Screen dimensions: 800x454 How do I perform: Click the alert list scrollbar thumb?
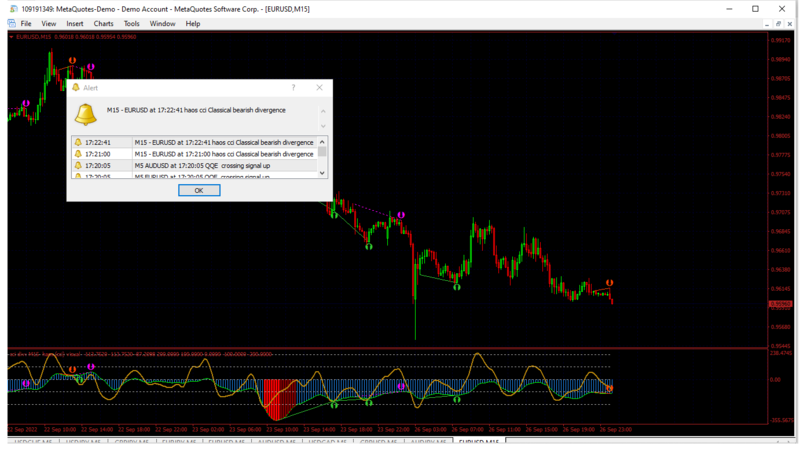(322, 152)
